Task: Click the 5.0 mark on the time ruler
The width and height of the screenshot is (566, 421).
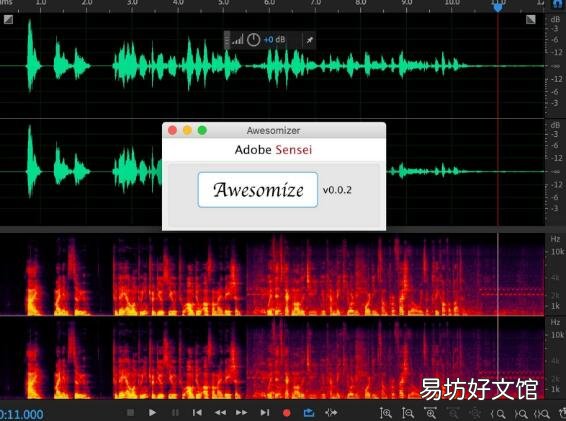Action: coord(223,3)
